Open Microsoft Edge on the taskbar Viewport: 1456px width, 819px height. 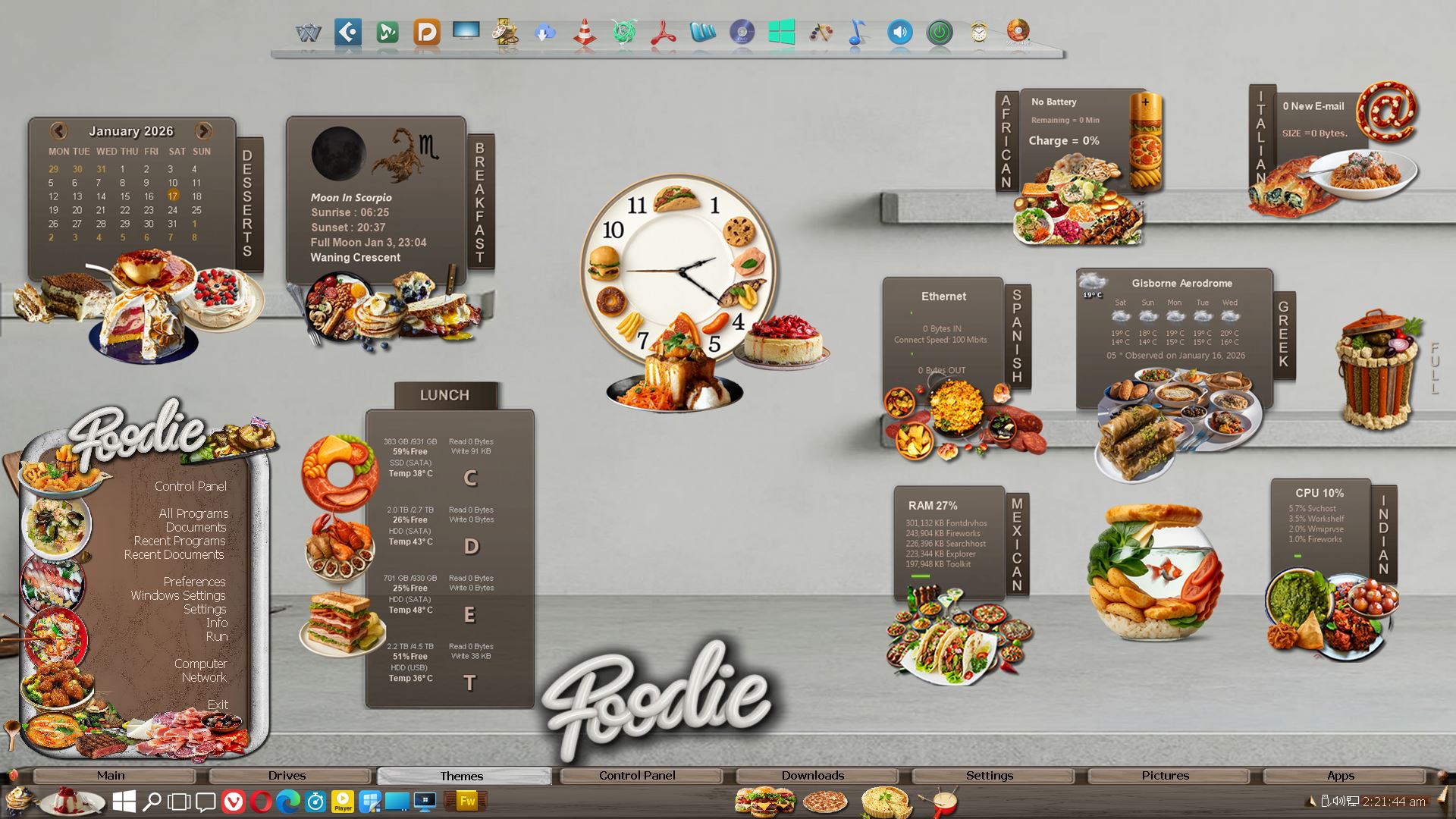point(287,802)
